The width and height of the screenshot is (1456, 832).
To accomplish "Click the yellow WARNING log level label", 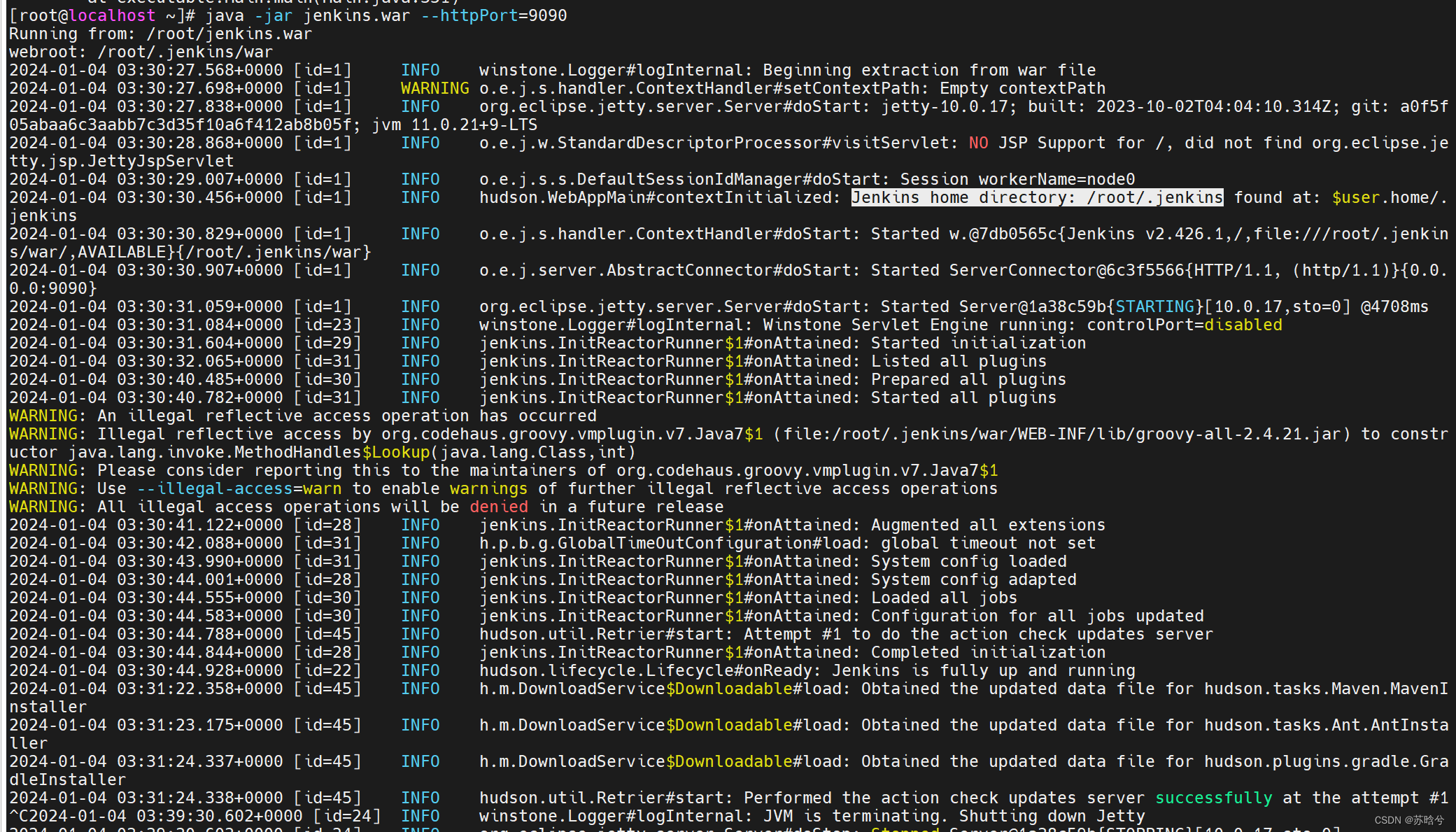I will coord(434,88).
